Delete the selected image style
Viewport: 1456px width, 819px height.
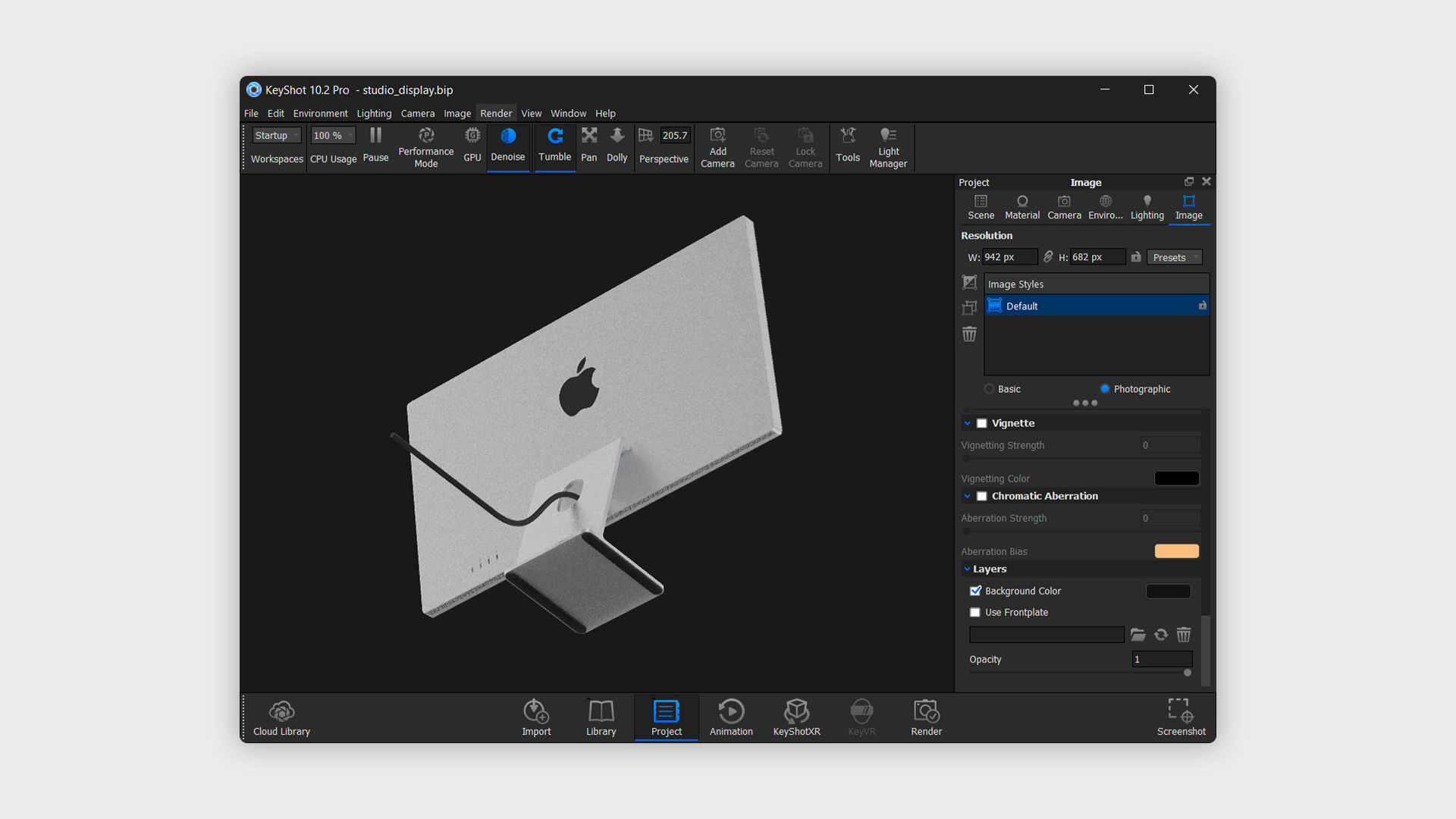(969, 334)
